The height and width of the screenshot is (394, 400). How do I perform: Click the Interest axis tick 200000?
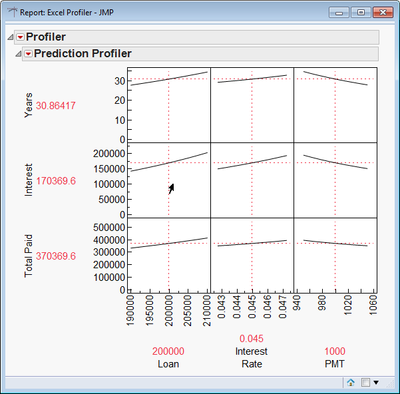(109, 154)
